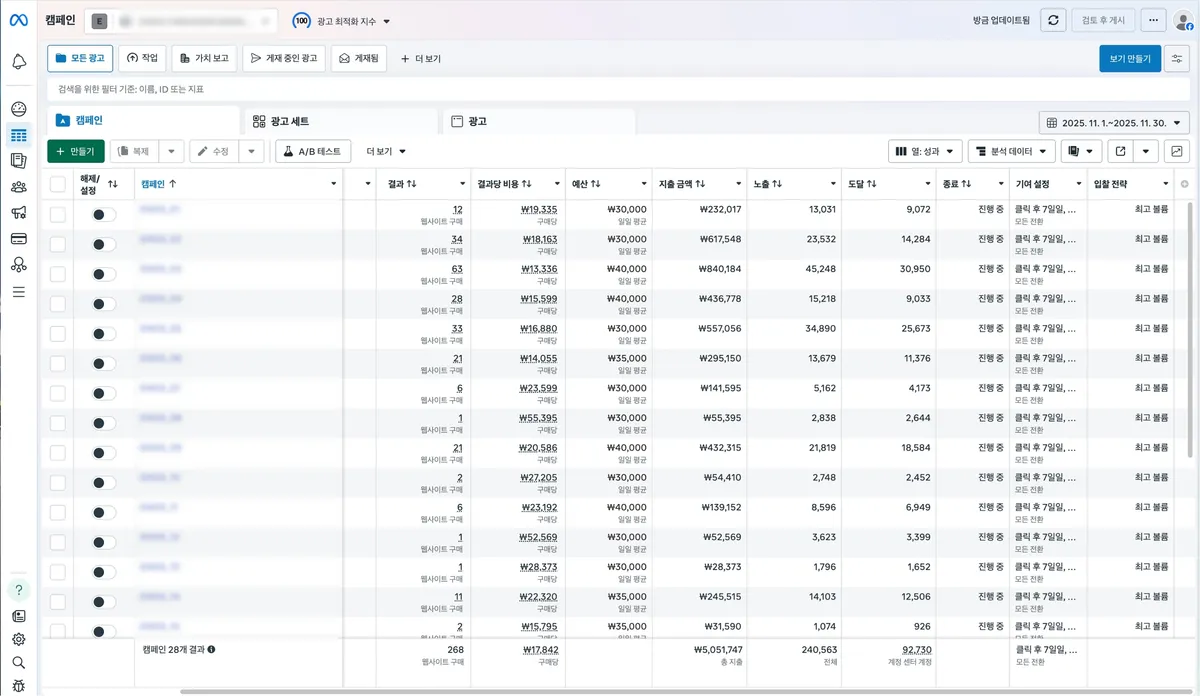The width and height of the screenshot is (1200, 696).
Task: Click the help question mark icon
Action: click(x=18, y=590)
